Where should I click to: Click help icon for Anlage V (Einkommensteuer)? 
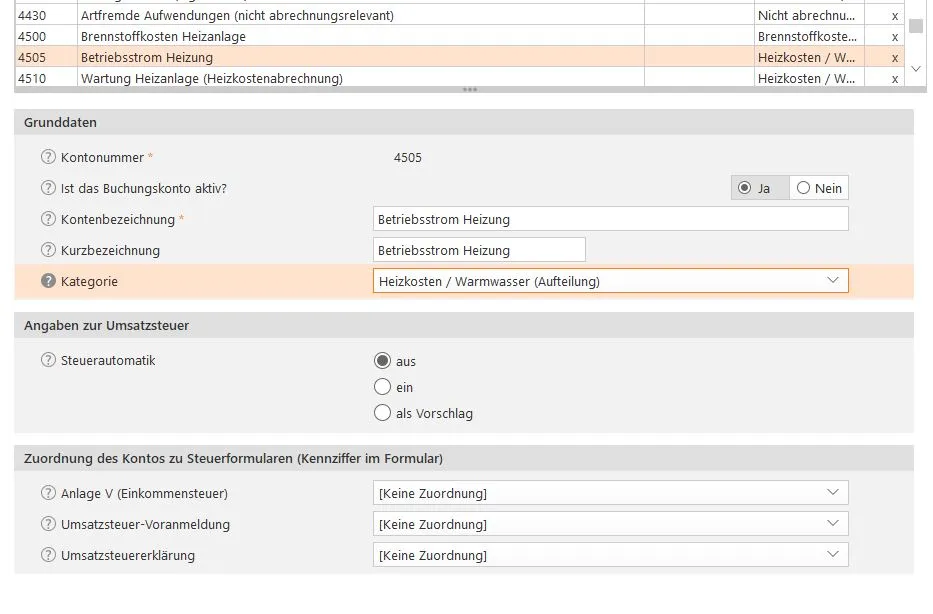click(48, 493)
